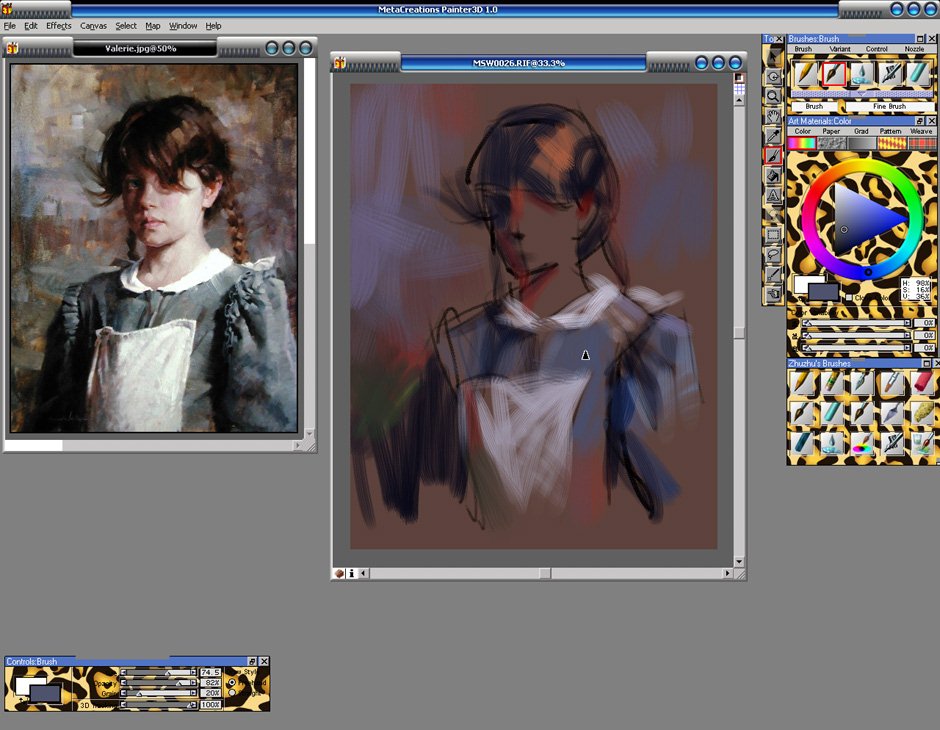940x730 pixels.
Task: Click the Valerie.jpg reference painting
Action: click(x=154, y=248)
